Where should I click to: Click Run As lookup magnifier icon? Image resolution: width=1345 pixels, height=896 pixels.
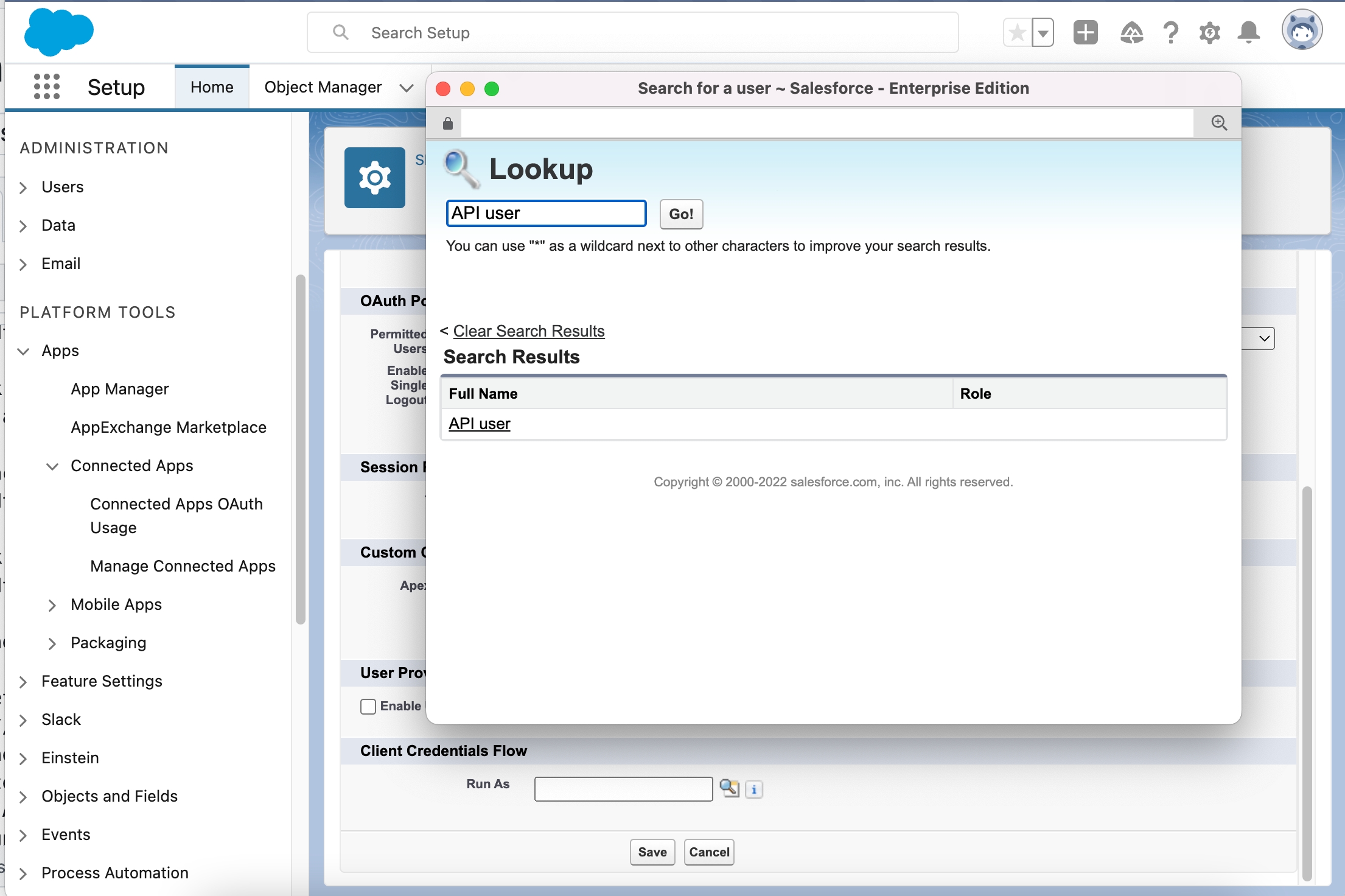pos(728,788)
